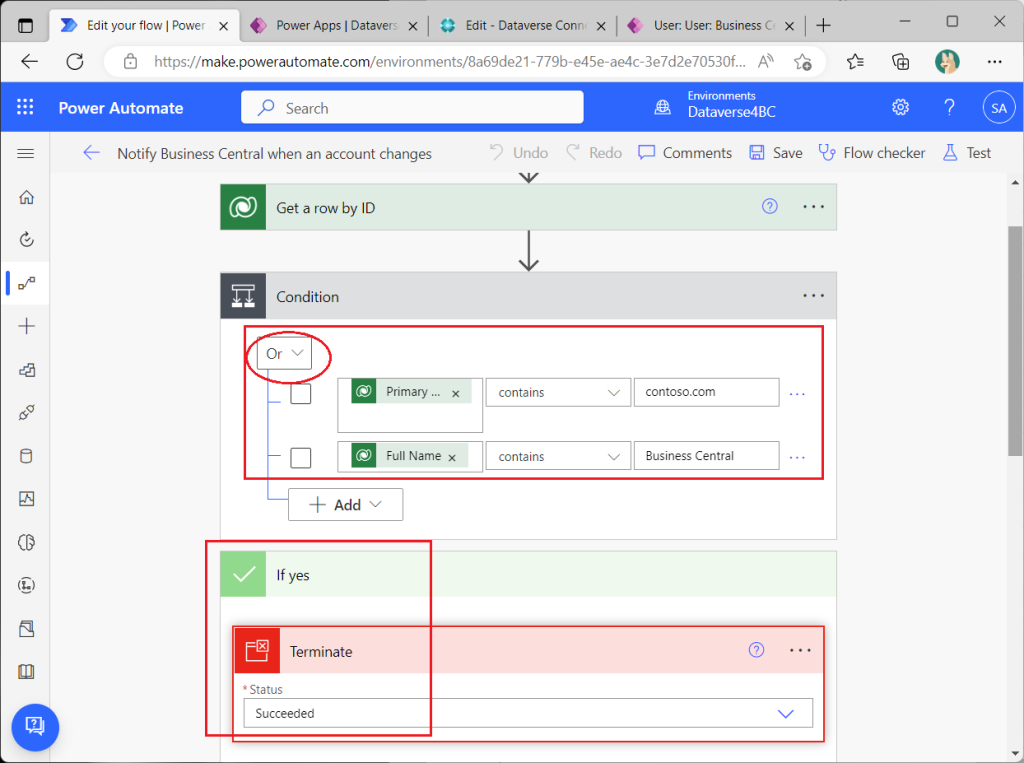The image size is (1024, 763).
Task: Switch to the Power Apps Dataverse browser tab
Action: pos(335,25)
